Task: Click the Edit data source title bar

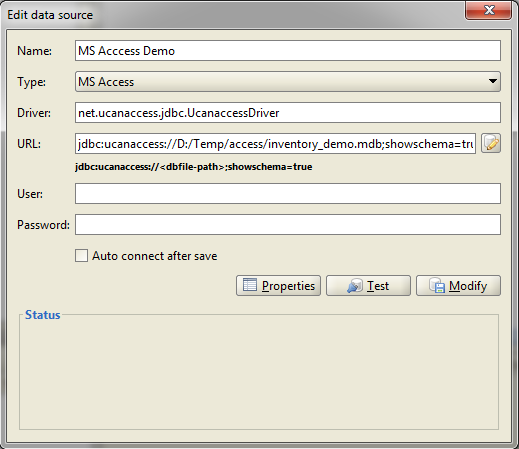Action: [x=233, y=14]
